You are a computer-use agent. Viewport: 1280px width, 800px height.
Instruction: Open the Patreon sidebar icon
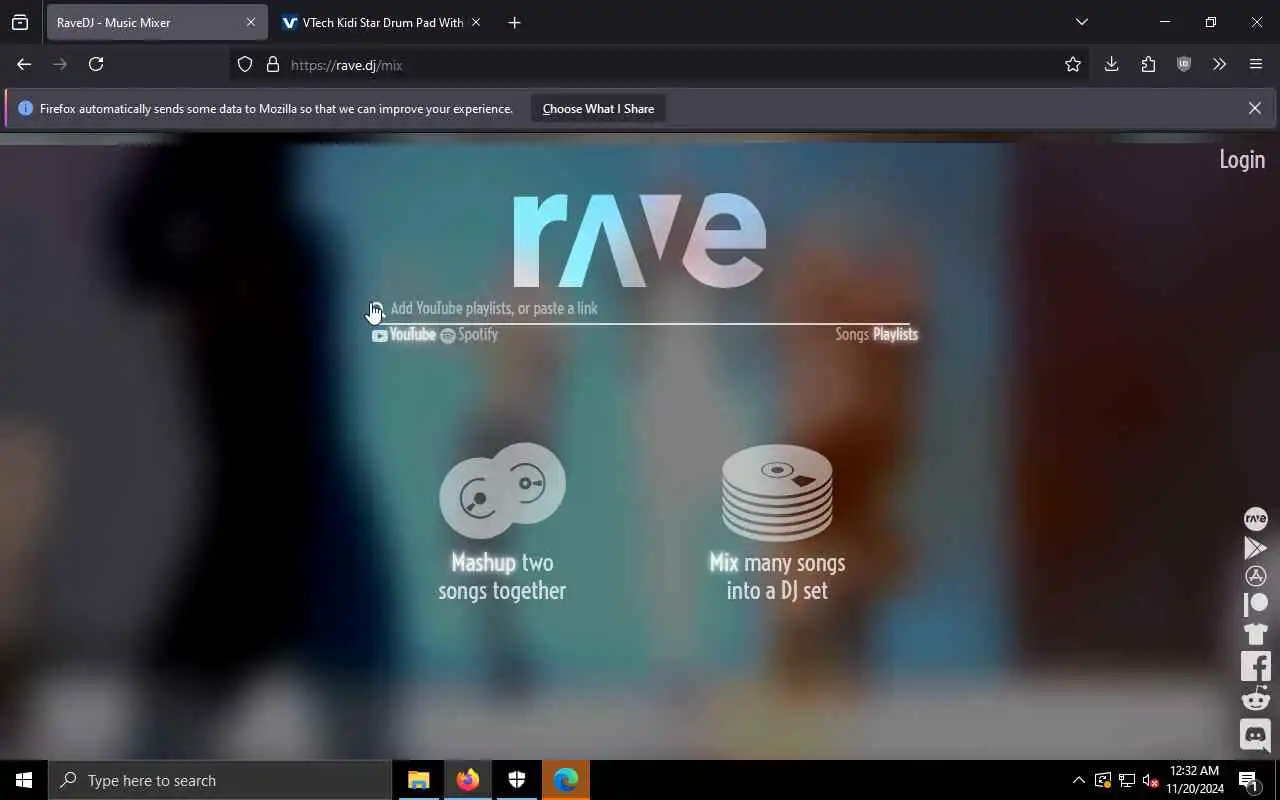pyautogui.click(x=1255, y=604)
